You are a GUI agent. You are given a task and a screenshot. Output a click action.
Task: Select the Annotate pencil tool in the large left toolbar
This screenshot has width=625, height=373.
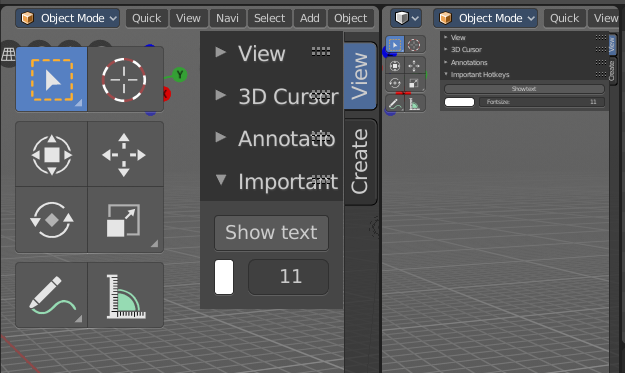(51, 295)
